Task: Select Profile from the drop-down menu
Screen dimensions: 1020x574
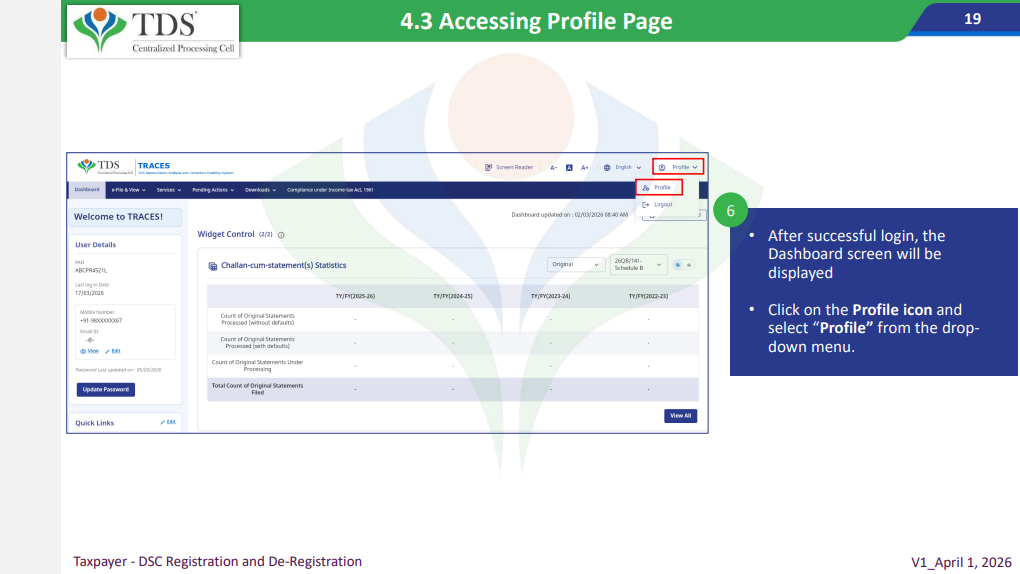Action: 658,187
